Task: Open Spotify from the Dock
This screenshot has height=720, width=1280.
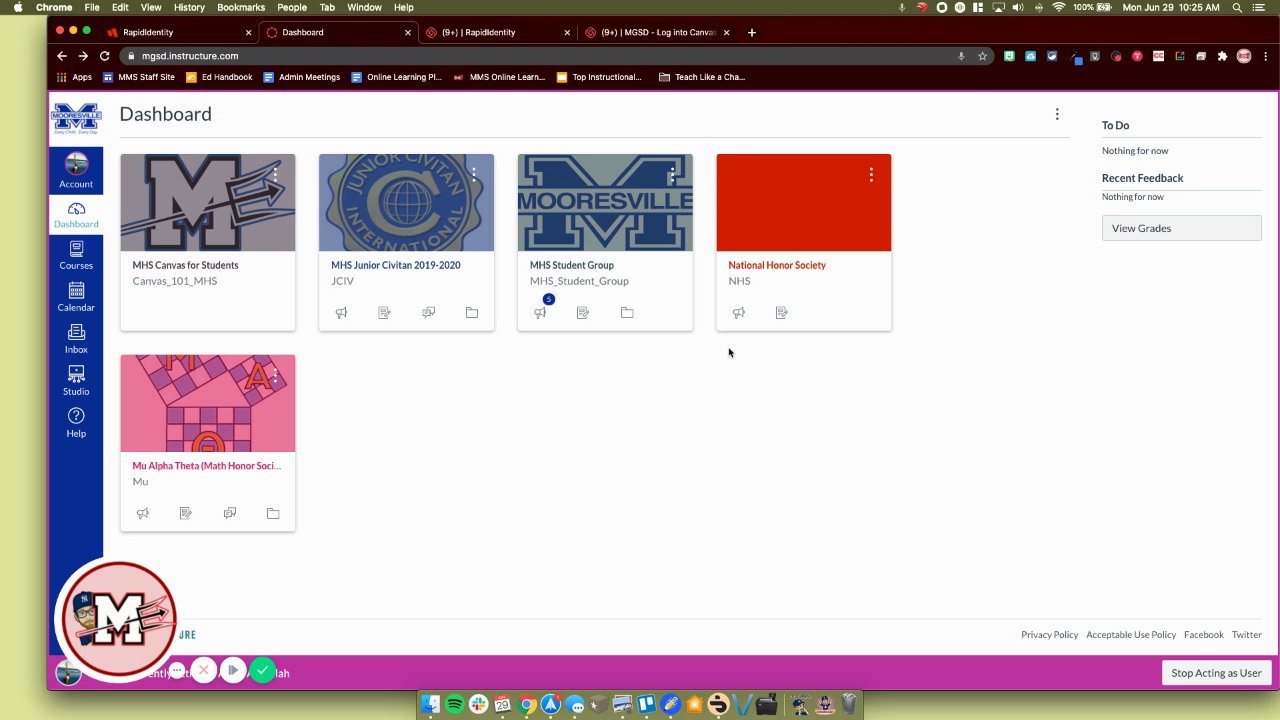Action: pyautogui.click(x=455, y=705)
